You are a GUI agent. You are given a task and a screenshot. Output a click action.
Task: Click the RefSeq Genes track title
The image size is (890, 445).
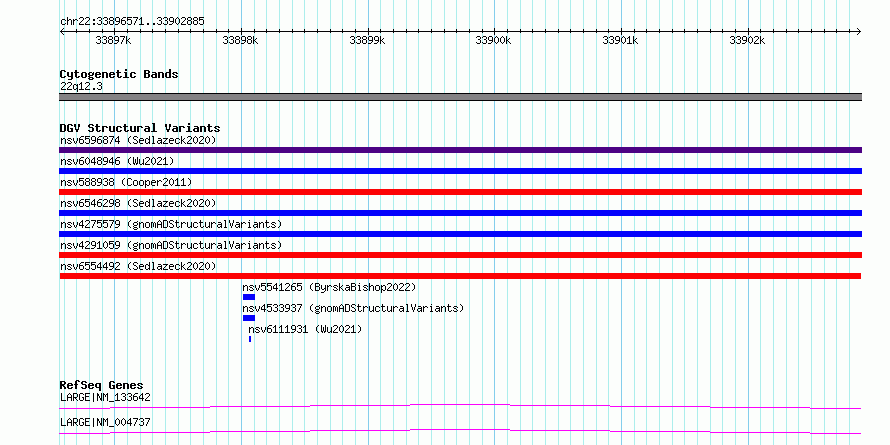pyautogui.click(x=101, y=385)
